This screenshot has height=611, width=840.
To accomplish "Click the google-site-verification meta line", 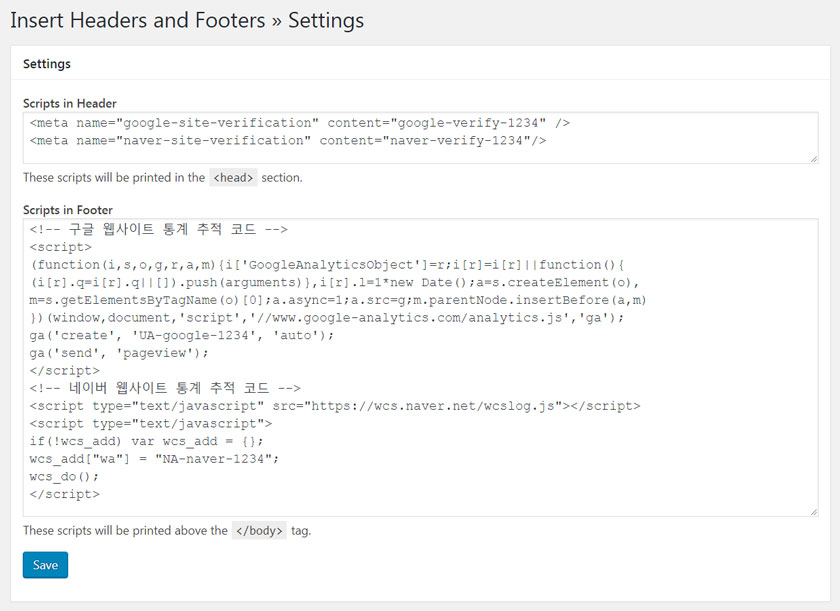I will [x=299, y=123].
